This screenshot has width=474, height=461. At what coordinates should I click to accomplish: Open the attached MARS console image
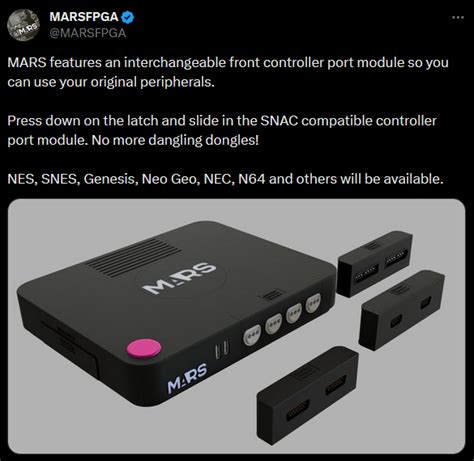tap(236, 326)
